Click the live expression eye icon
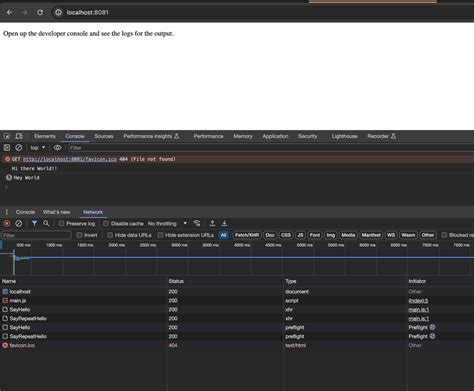The height and width of the screenshot is (391, 474). 57,147
